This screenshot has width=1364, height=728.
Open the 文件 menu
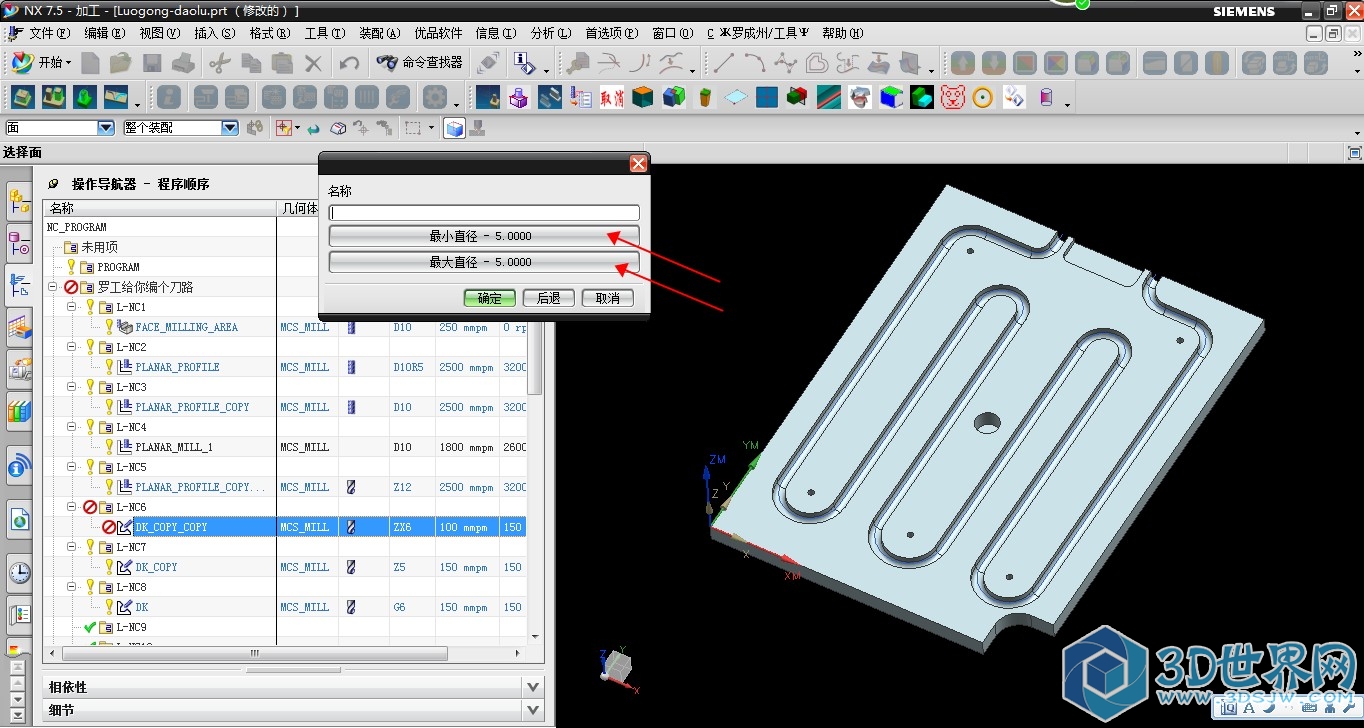click(50, 33)
